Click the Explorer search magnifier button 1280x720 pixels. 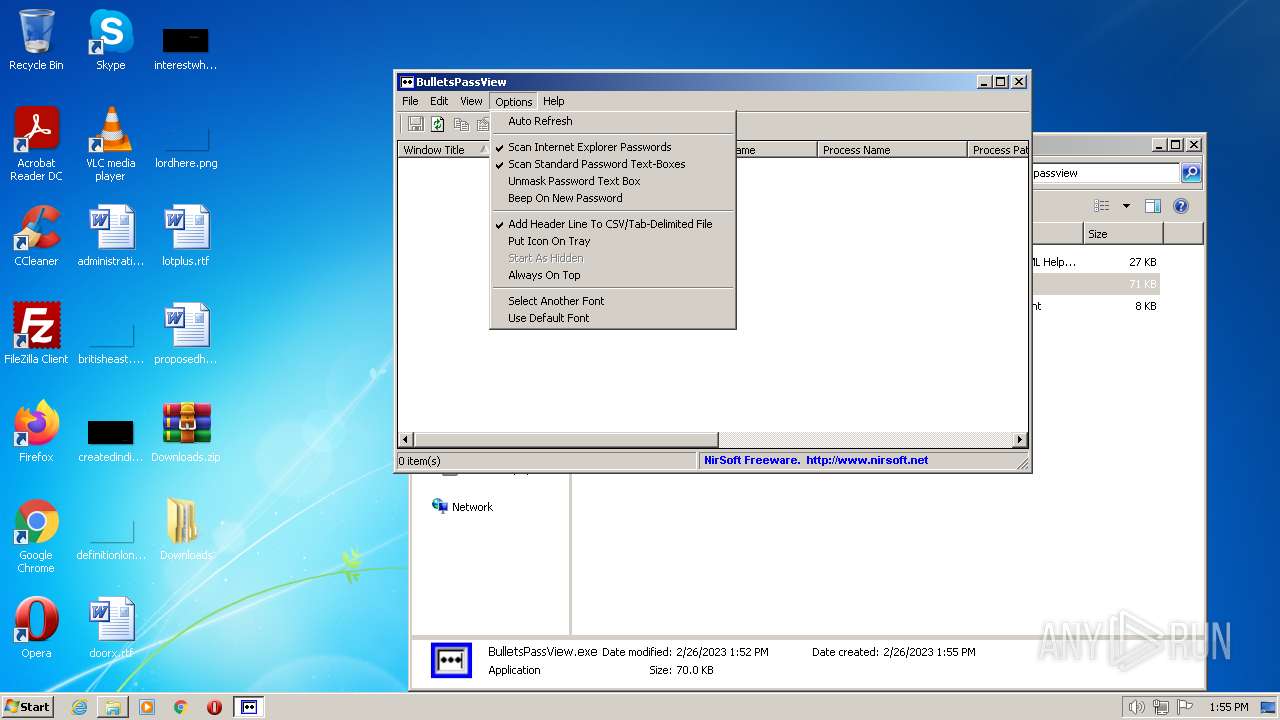point(1191,173)
